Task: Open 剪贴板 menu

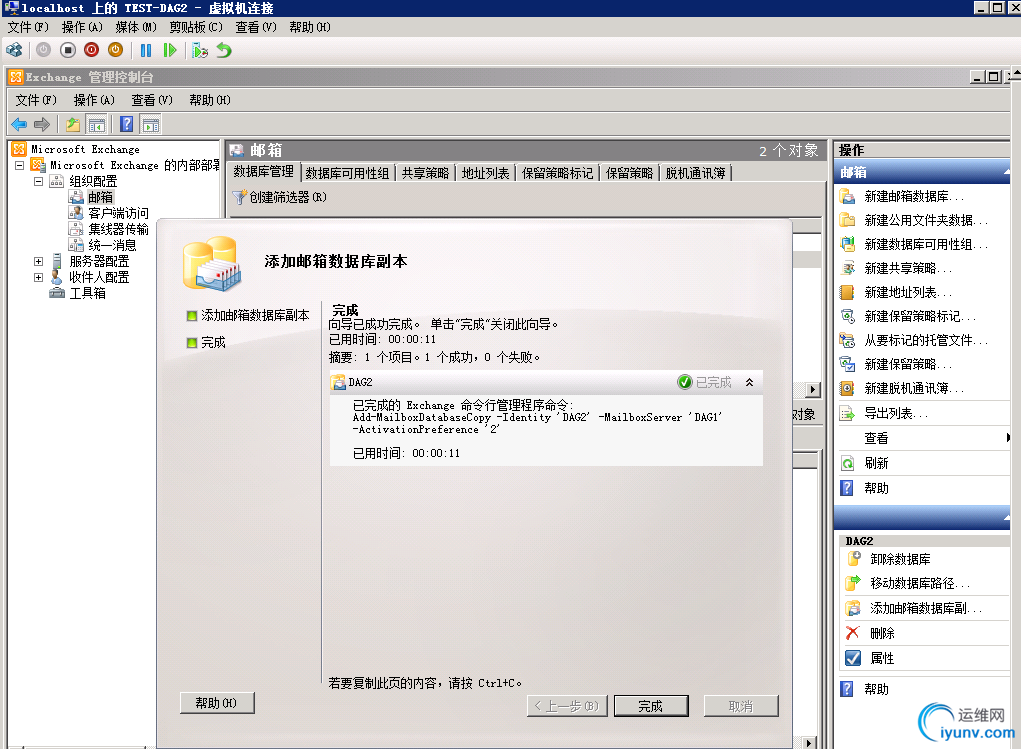Action: coord(195,27)
